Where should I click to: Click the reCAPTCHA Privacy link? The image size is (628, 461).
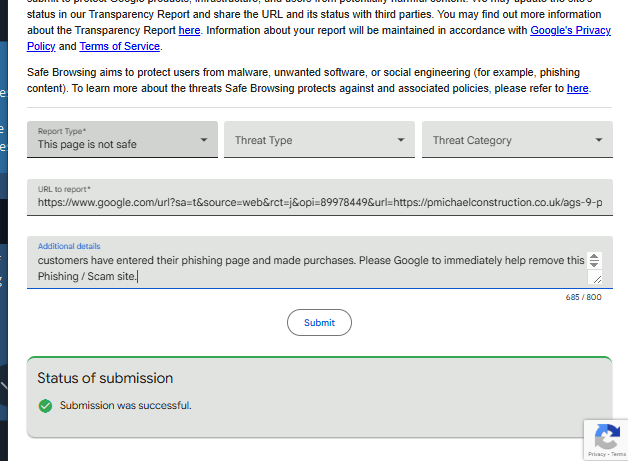(x=597, y=455)
